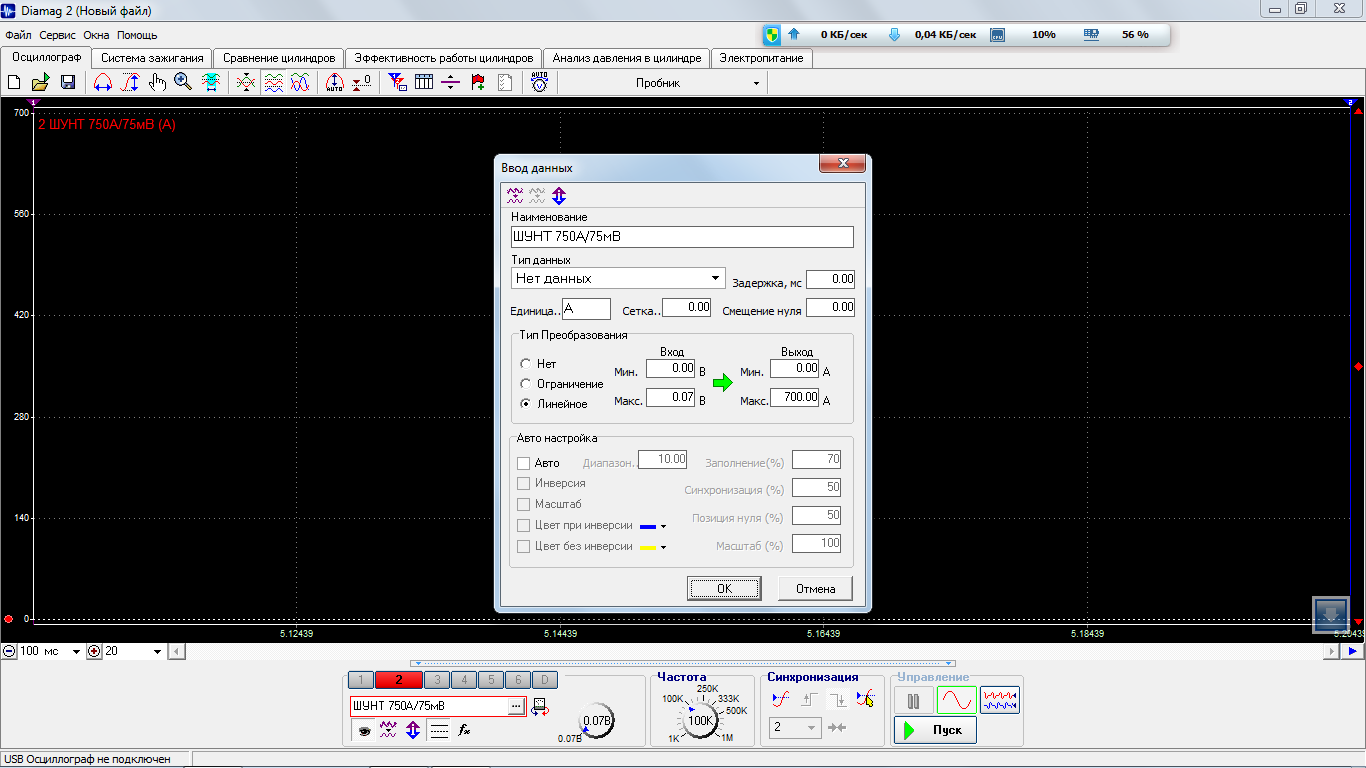Select Ограничение conversion radio button

coord(526,384)
